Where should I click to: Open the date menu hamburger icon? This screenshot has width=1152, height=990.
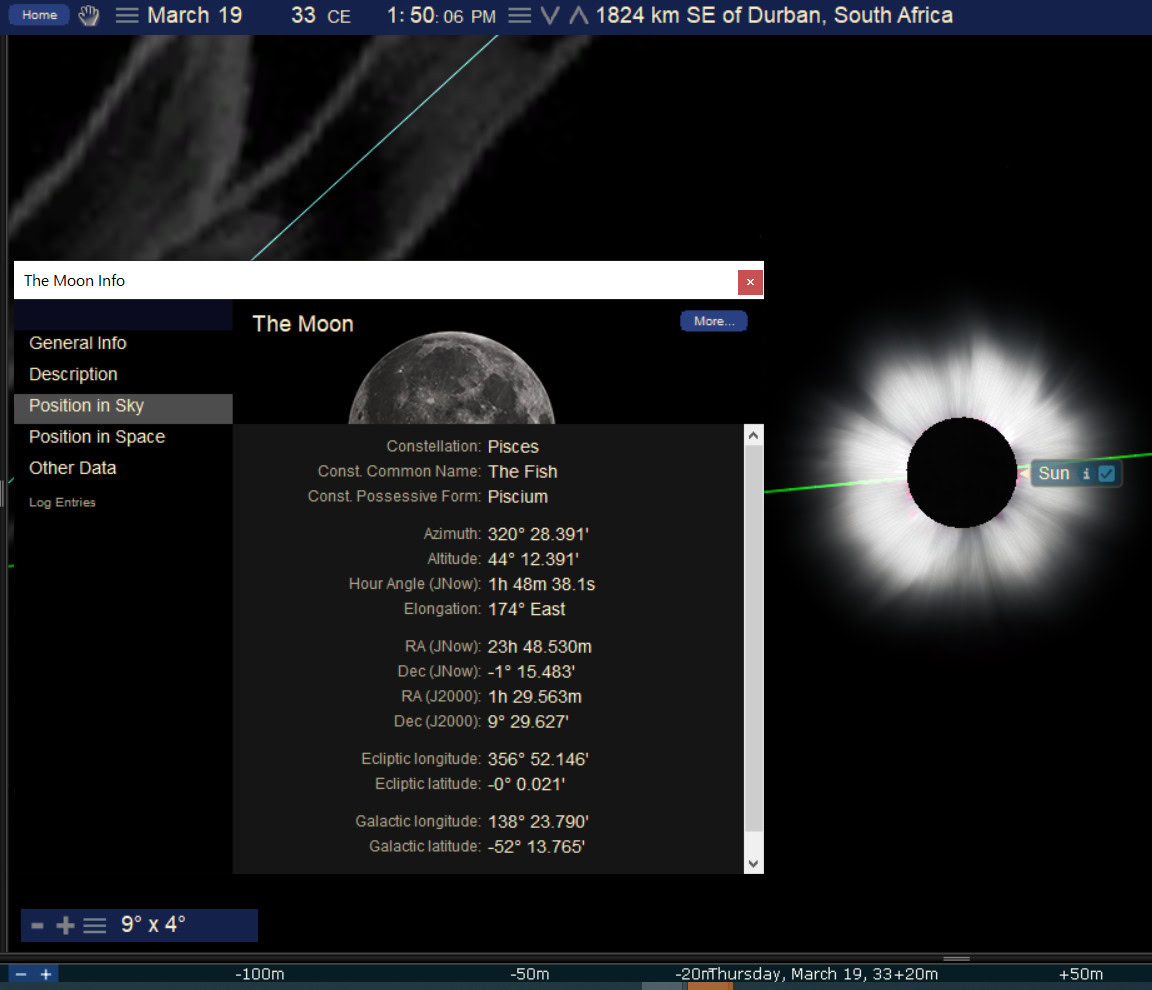(127, 15)
